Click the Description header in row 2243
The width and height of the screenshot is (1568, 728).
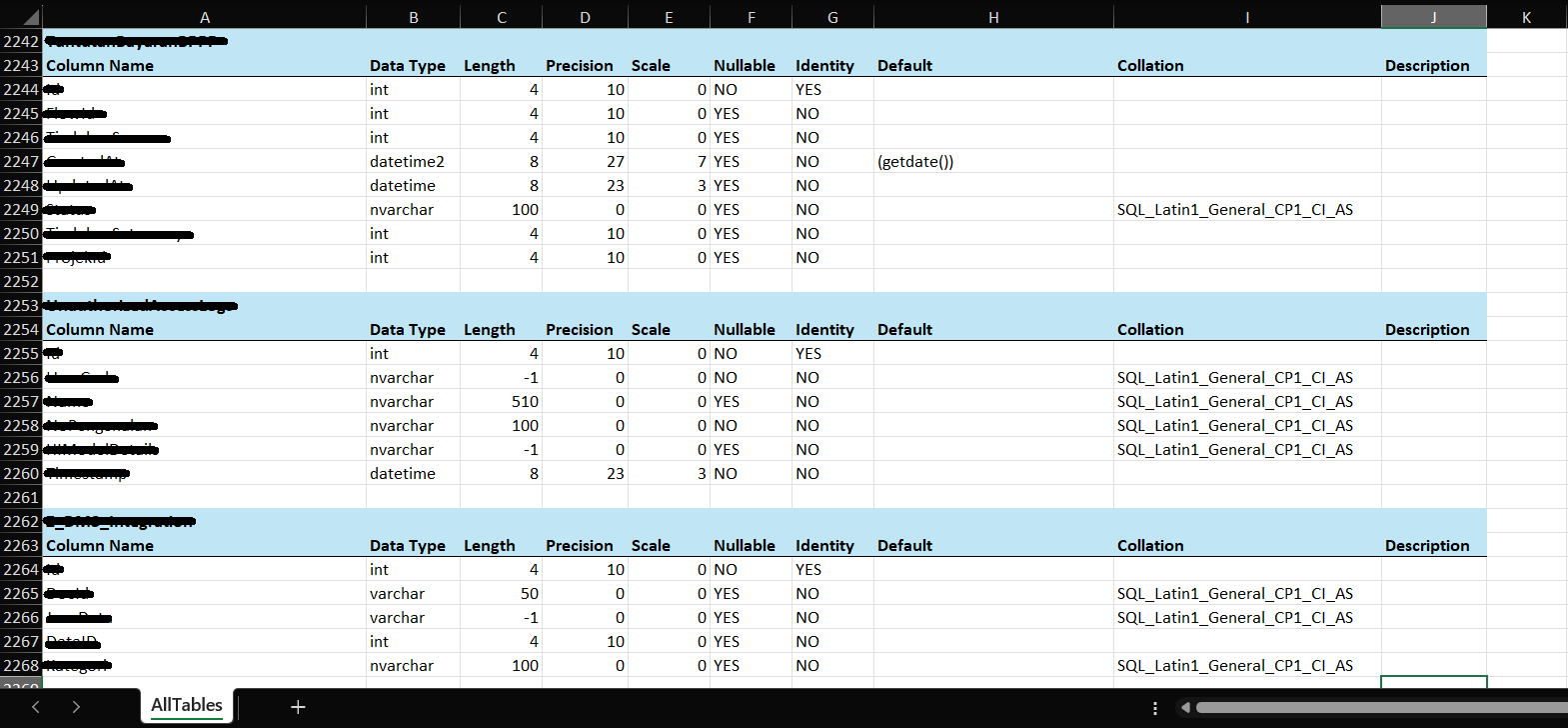(1433, 65)
